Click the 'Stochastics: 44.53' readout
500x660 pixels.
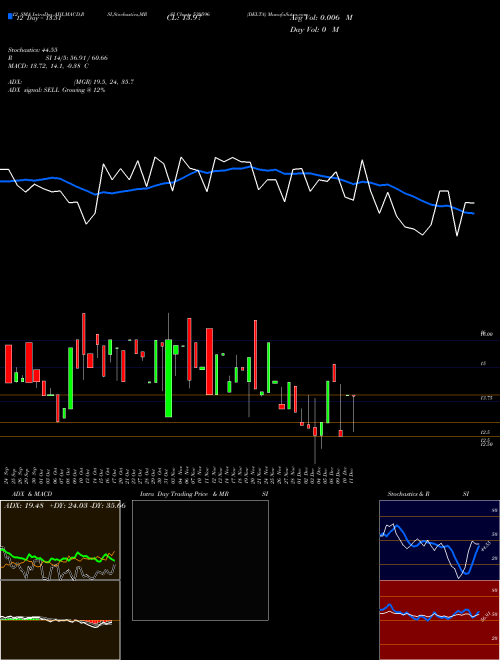(32, 50)
